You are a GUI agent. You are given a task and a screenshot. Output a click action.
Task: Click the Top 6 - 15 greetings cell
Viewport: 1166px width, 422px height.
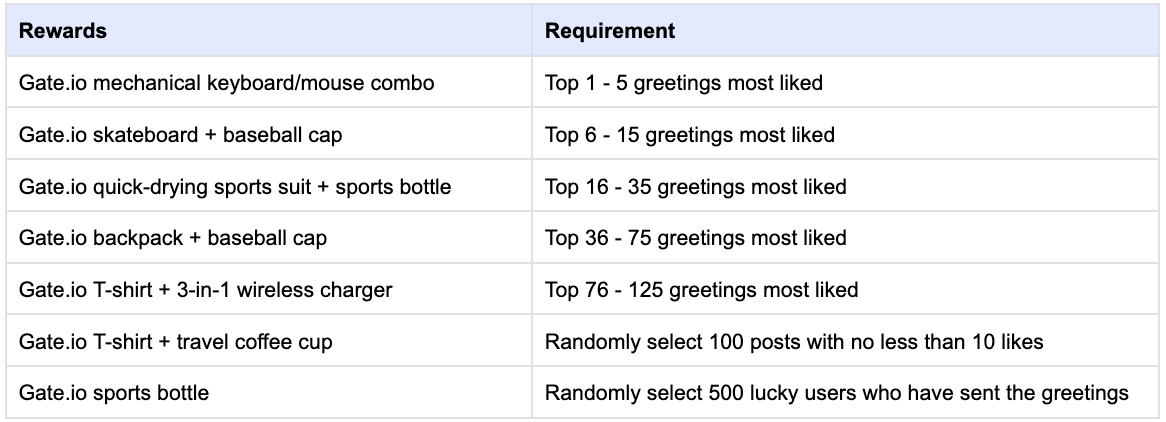coord(689,135)
